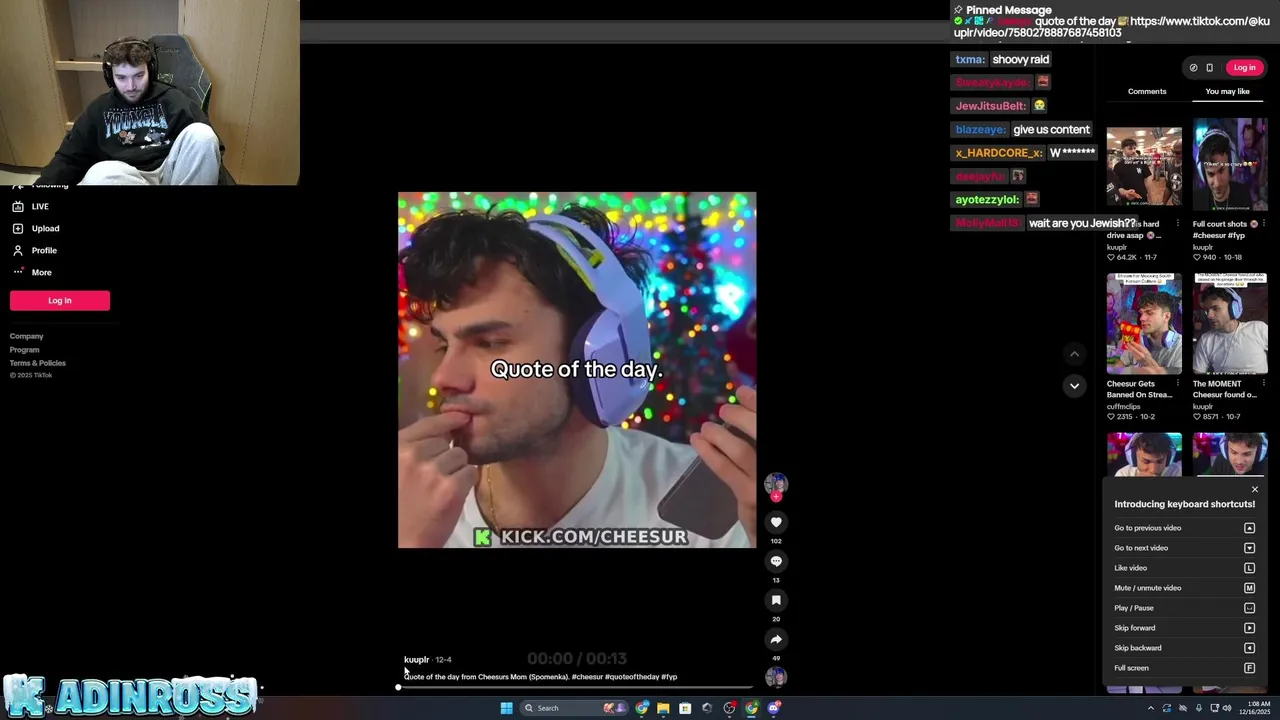The image size is (1280, 720).
Task: Click the top-right Log in button
Action: (1244, 68)
